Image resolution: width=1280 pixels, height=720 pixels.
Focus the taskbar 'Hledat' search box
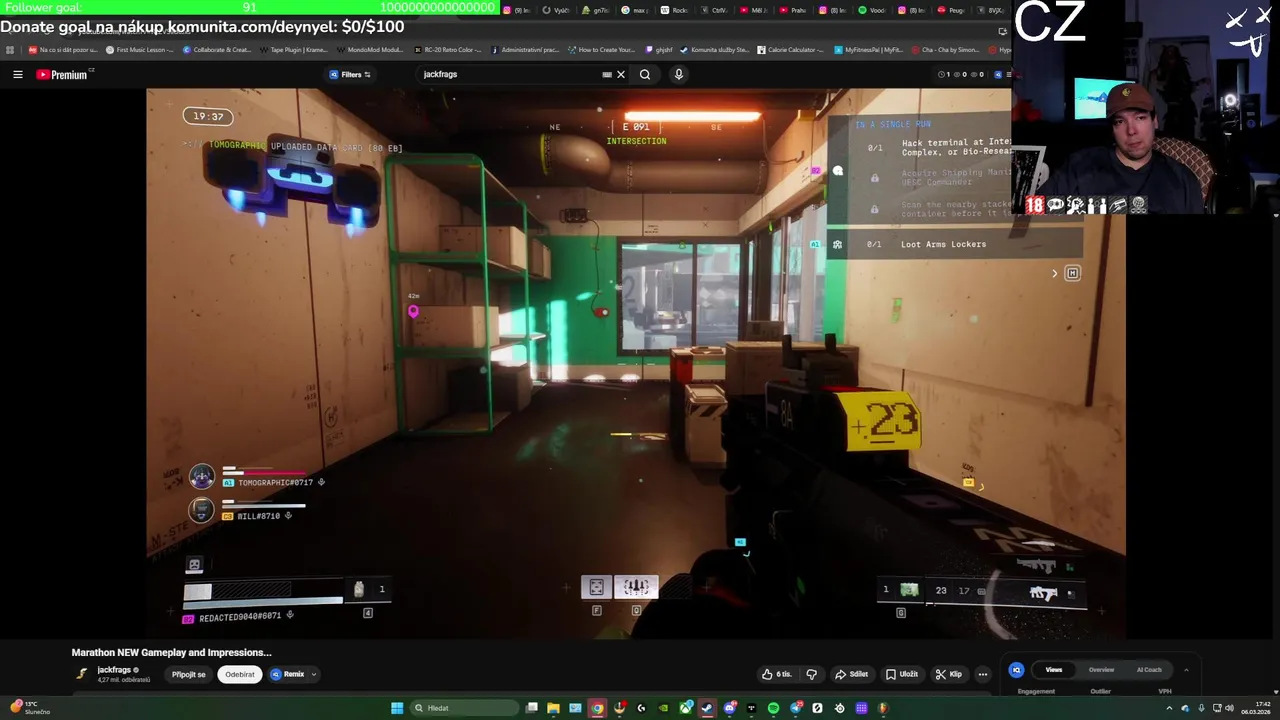pos(464,708)
